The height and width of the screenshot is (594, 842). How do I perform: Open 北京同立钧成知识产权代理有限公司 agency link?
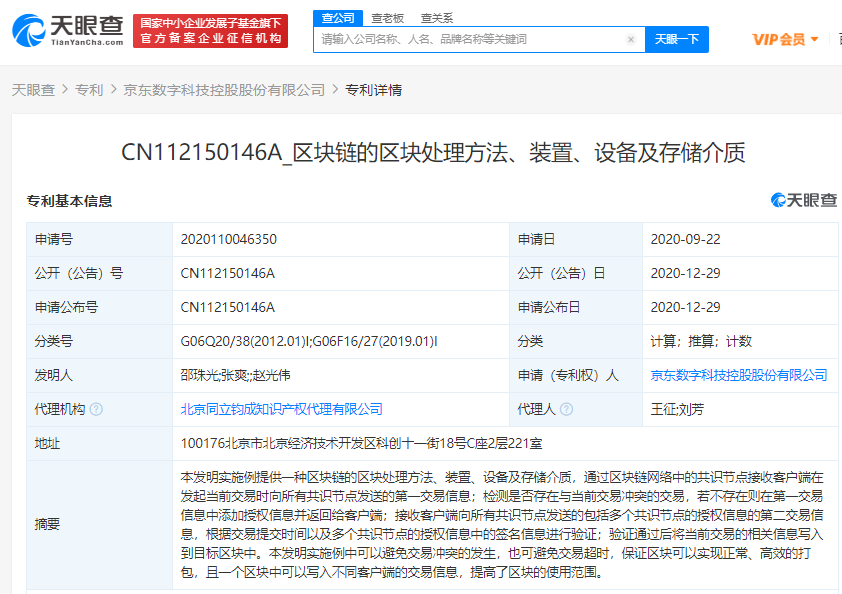(281, 409)
